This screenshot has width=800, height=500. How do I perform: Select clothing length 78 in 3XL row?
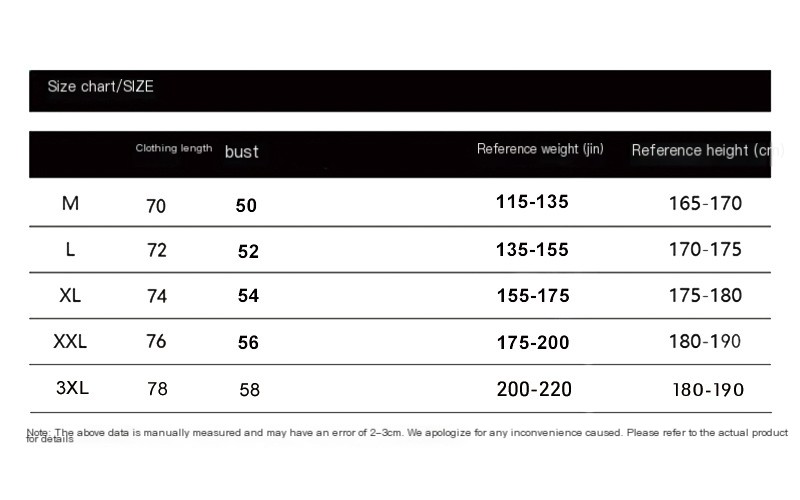(x=157, y=388)
